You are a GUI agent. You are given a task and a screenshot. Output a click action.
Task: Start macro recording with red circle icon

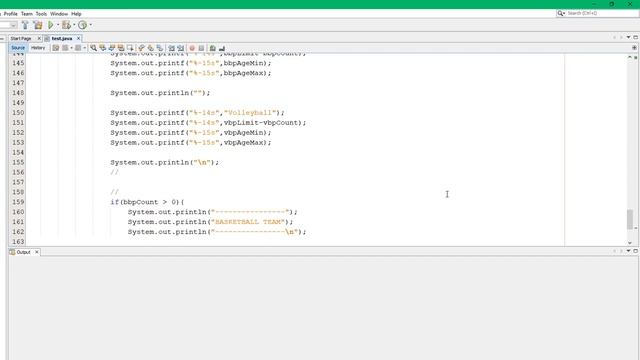[192, 48]
